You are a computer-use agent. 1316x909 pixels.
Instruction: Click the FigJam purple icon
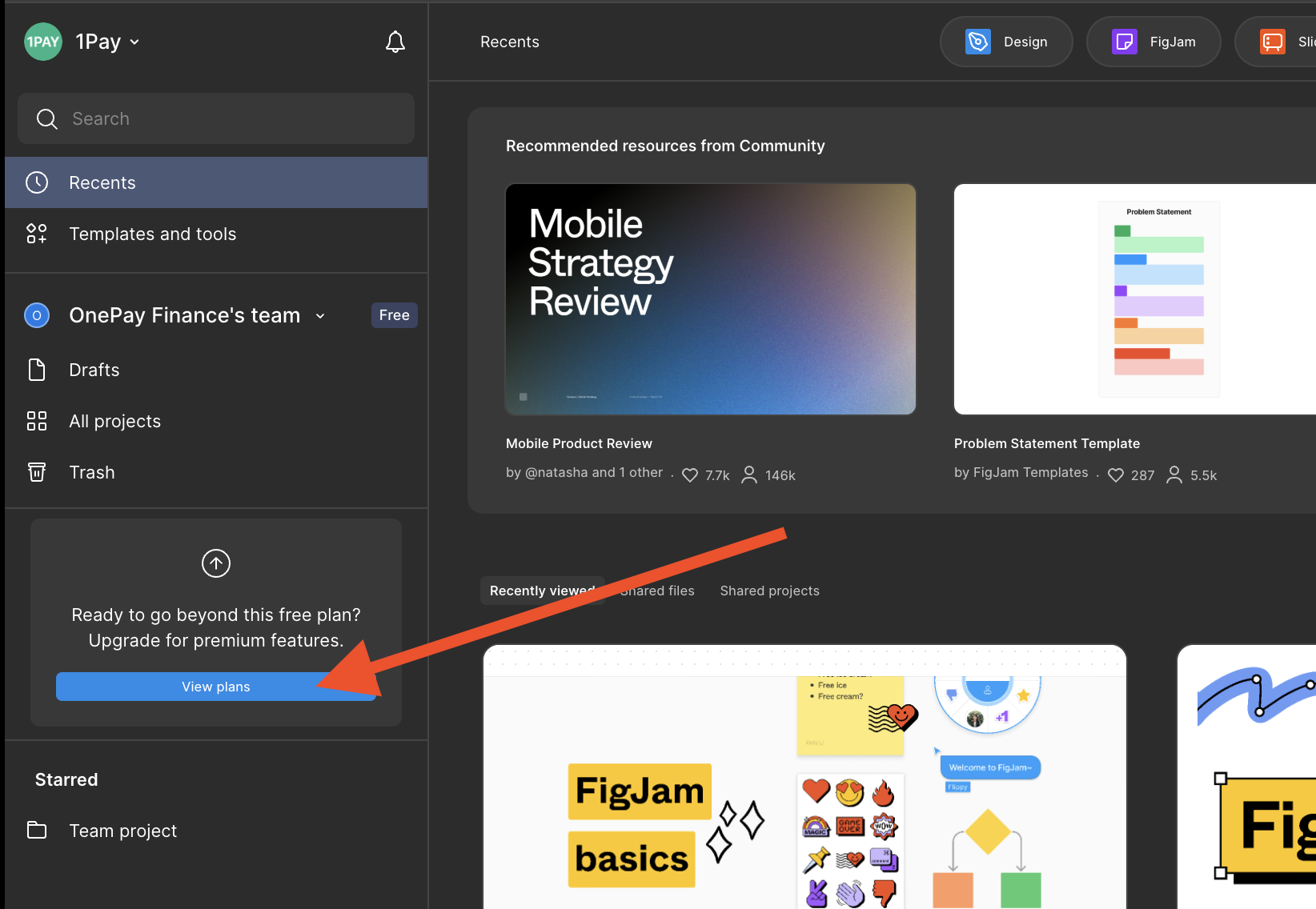click(1125, 42)
